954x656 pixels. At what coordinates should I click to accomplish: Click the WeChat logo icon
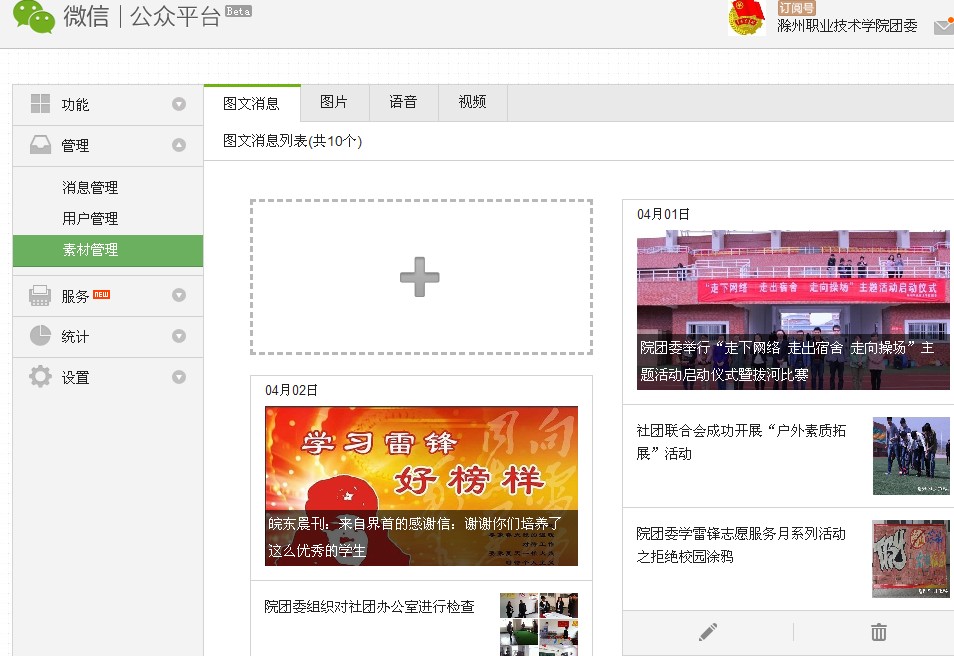tap(34, 17)
